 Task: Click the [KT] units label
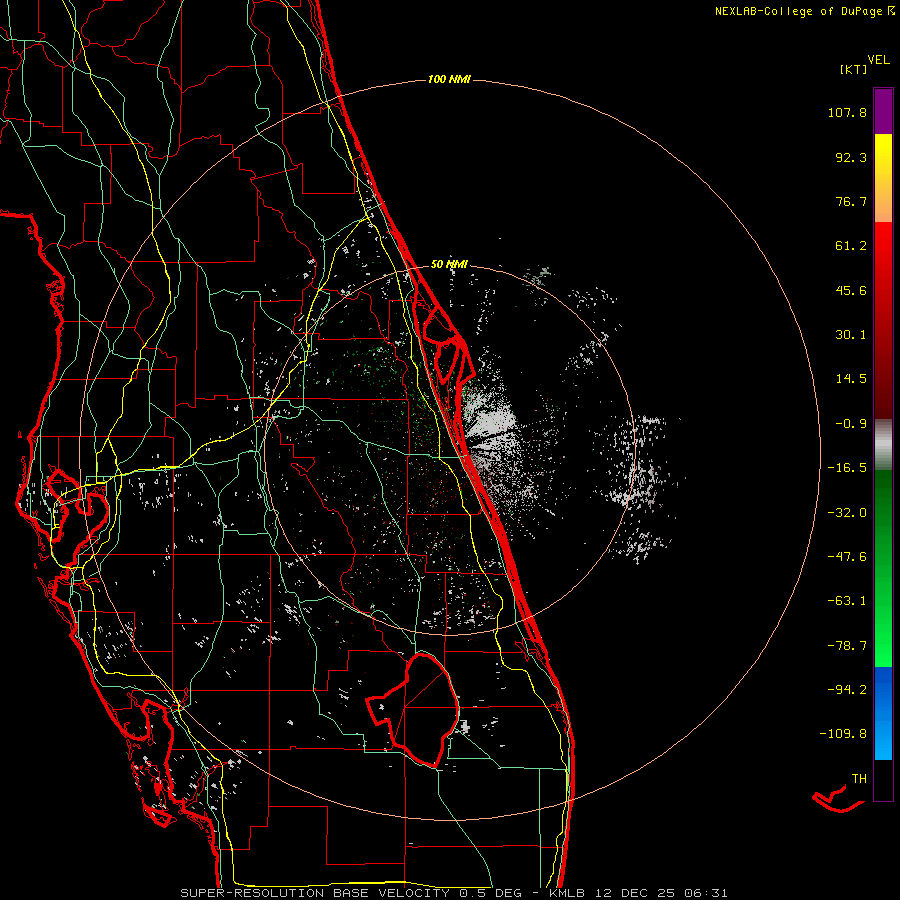853,69
